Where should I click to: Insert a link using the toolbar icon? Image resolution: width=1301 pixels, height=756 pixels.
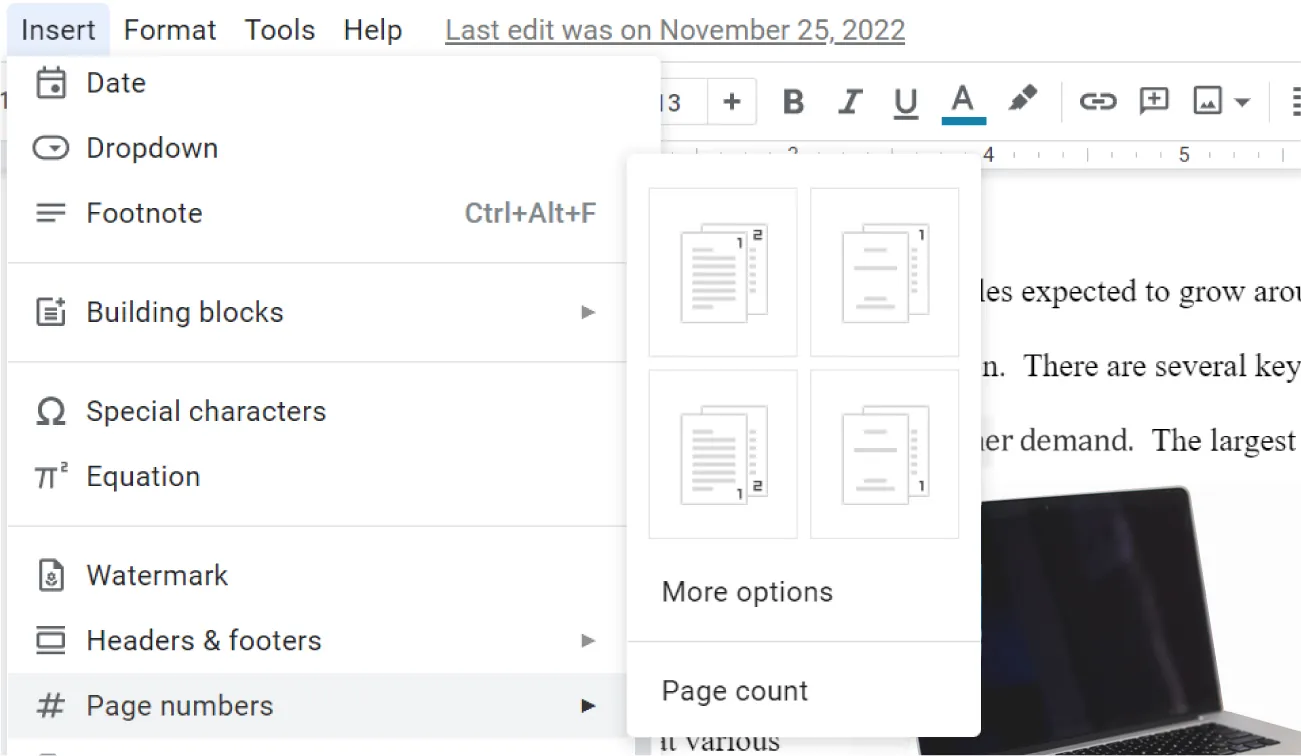click(1097, 101)
